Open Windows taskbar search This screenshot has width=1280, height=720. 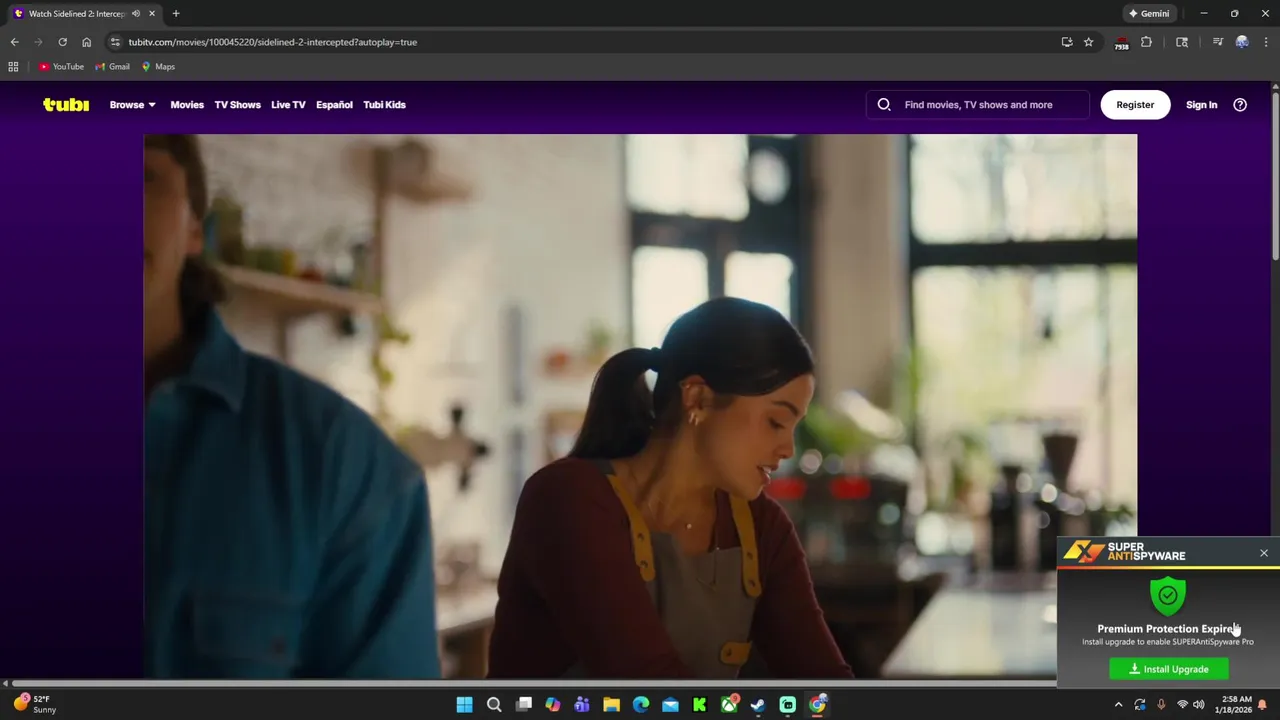pyautogui.click(x=494, y=705)
